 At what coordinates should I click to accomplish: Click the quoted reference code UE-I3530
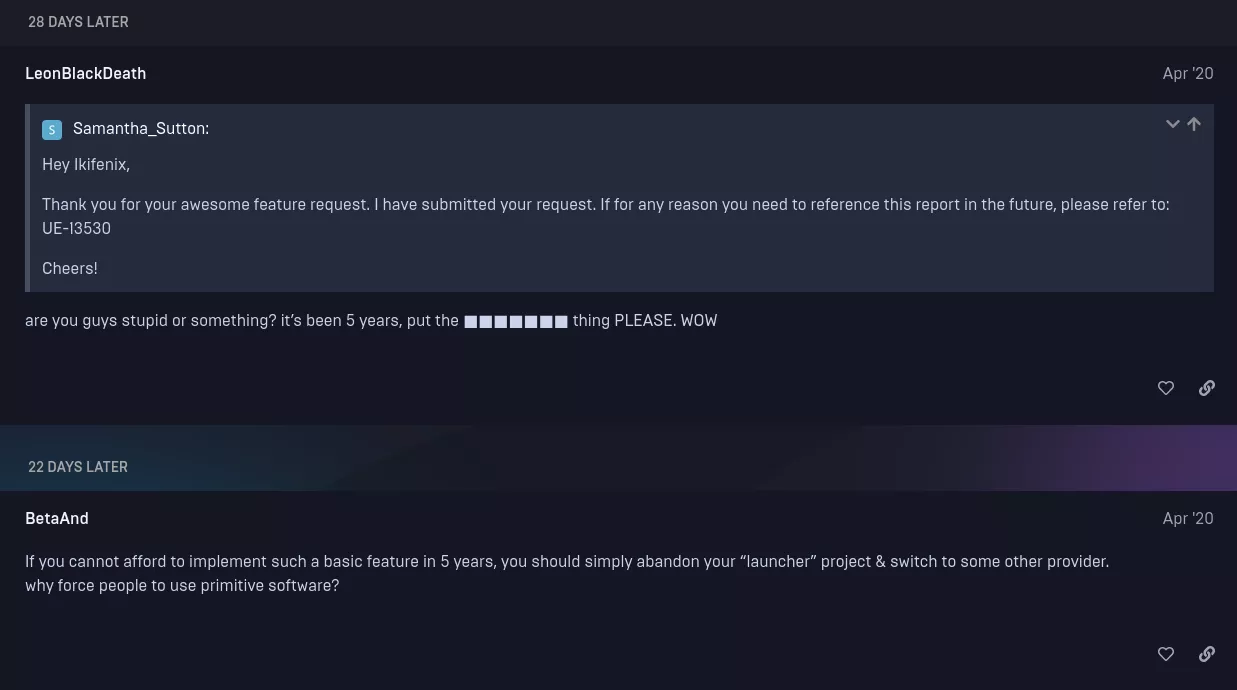[76, 229]
